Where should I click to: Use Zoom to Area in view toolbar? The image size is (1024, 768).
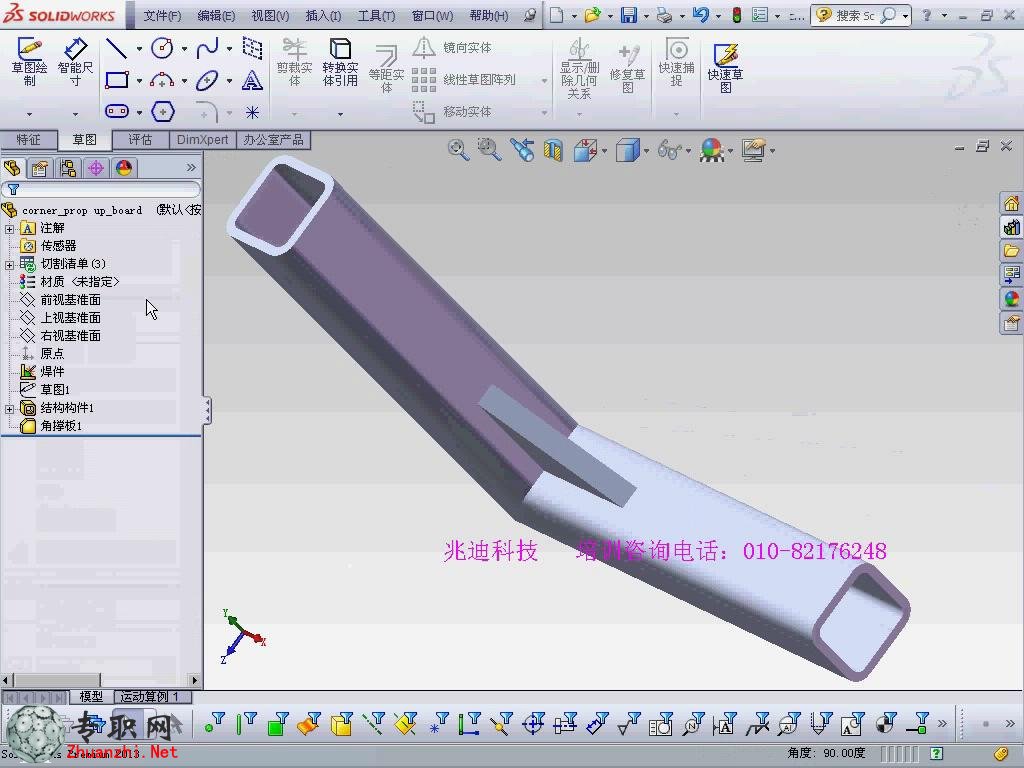[489, 150]
